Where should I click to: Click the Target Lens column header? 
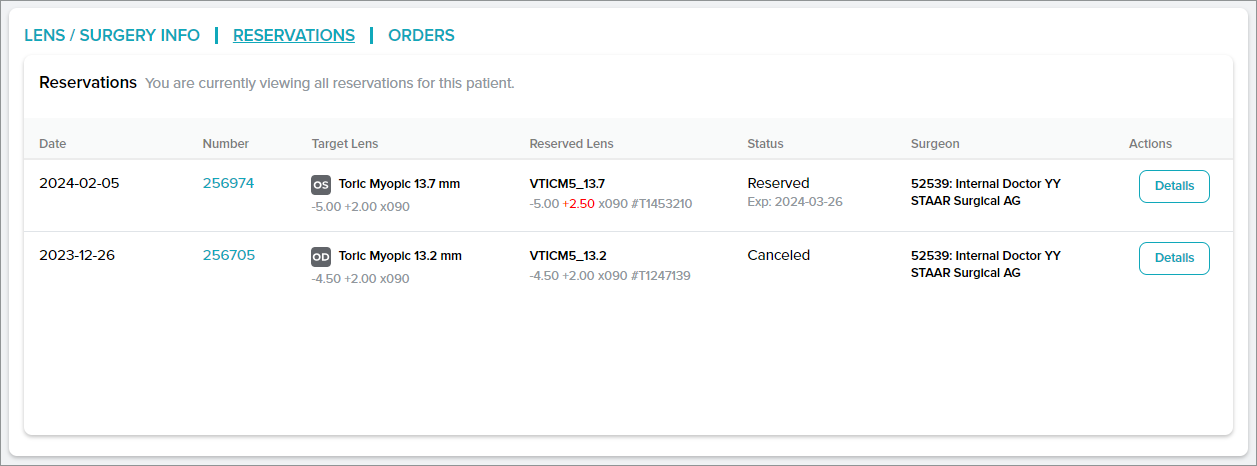pyautogui.click(x=345, y=144)
